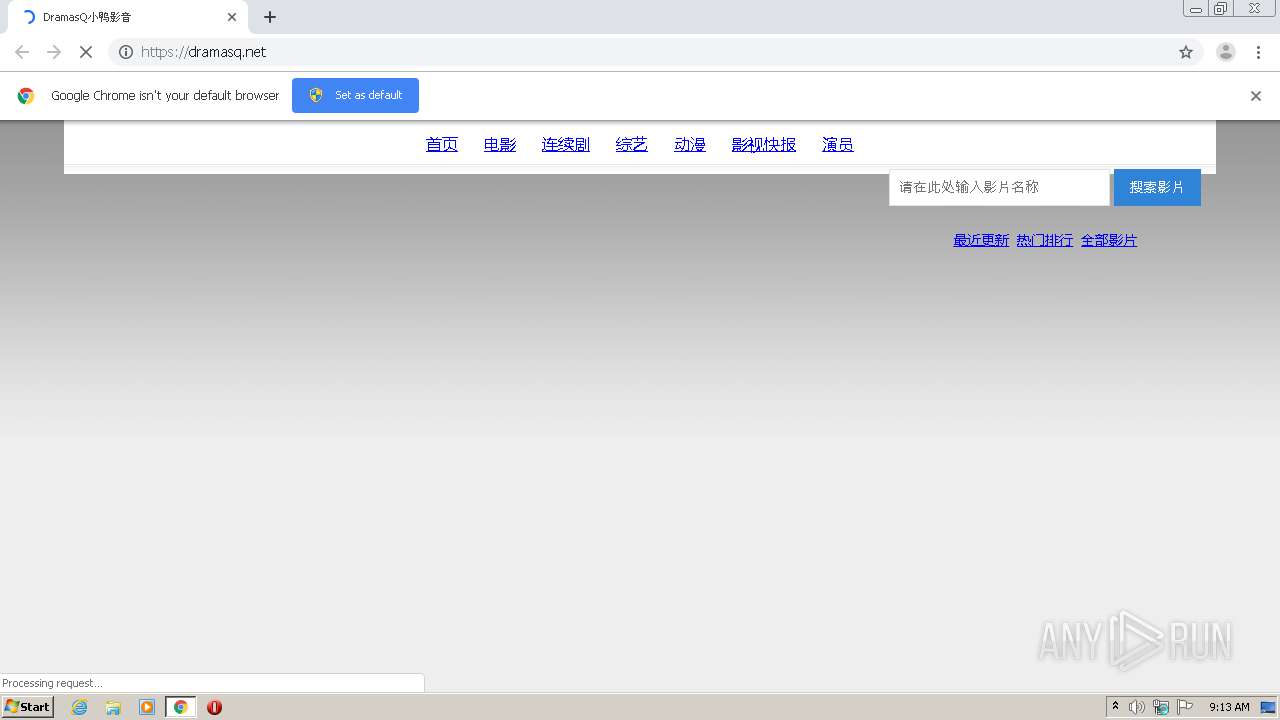The image size is (1280, 720).
Task: Click the 9:13 AM system clock
Action: click(1229, 707)
